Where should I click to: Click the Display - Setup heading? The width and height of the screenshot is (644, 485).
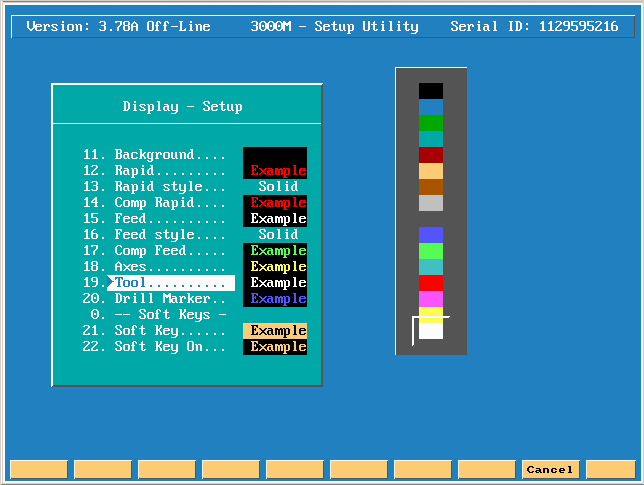point(182,107)
